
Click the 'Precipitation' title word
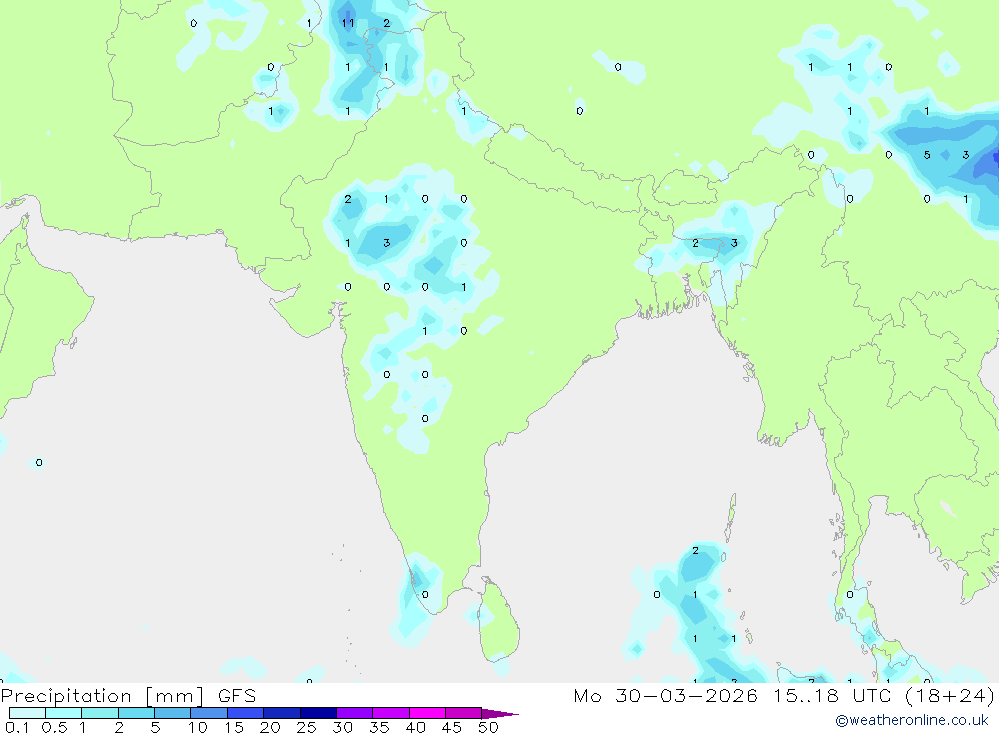pos(66,695)
